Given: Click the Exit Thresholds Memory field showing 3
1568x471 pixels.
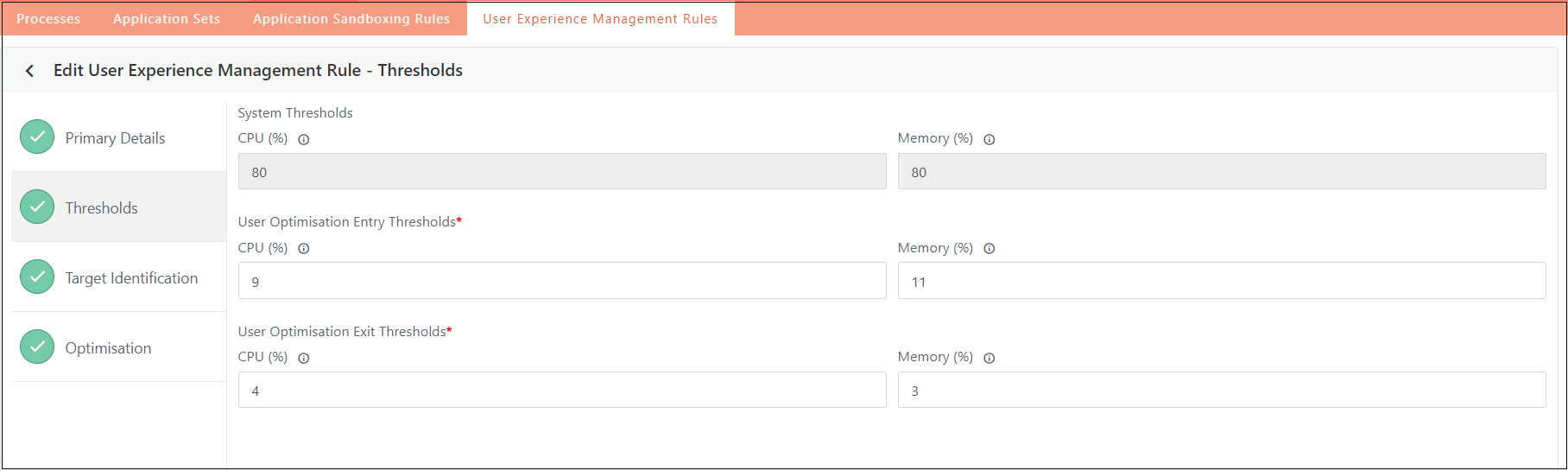Looking at the screenshot, I should pyautogui.click(x=1222, y=390).
